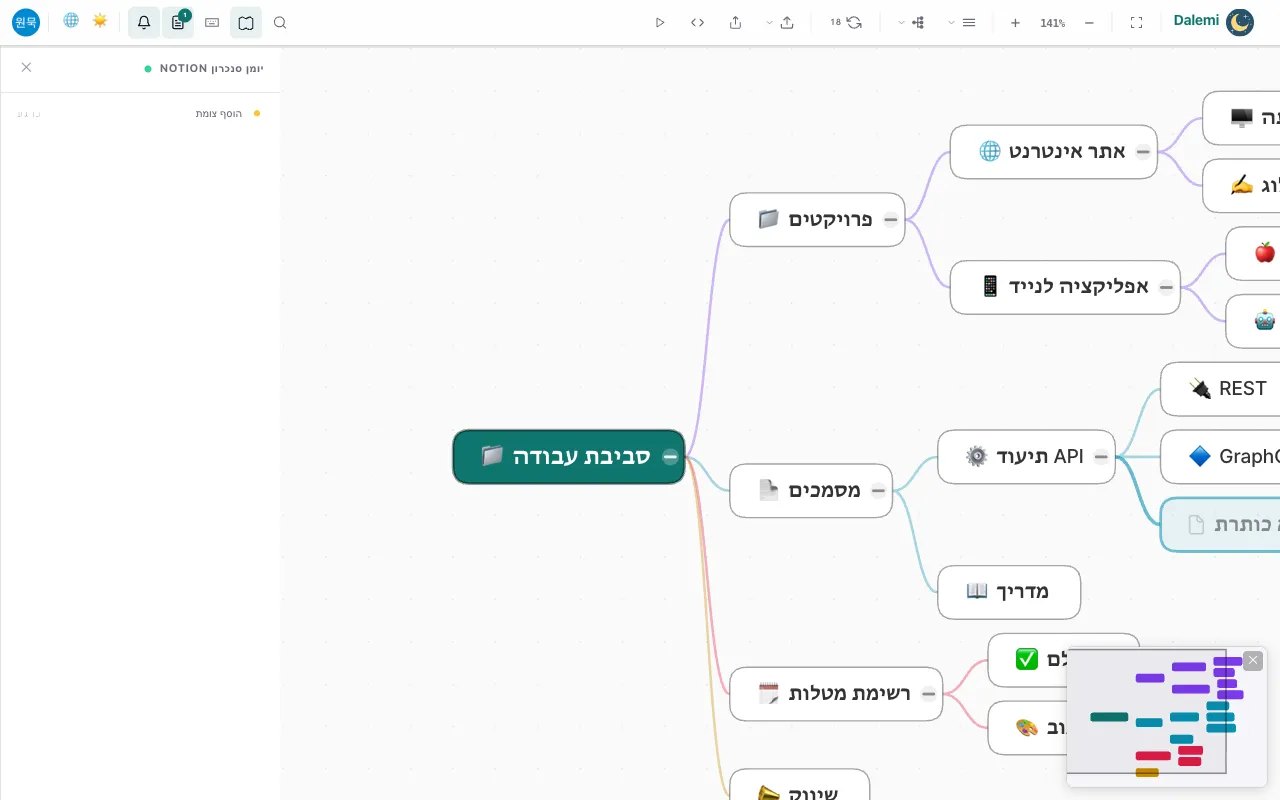Open the code view brackets icon
The width and height of the screenshot is (1280, 800).
pos(698,22)
